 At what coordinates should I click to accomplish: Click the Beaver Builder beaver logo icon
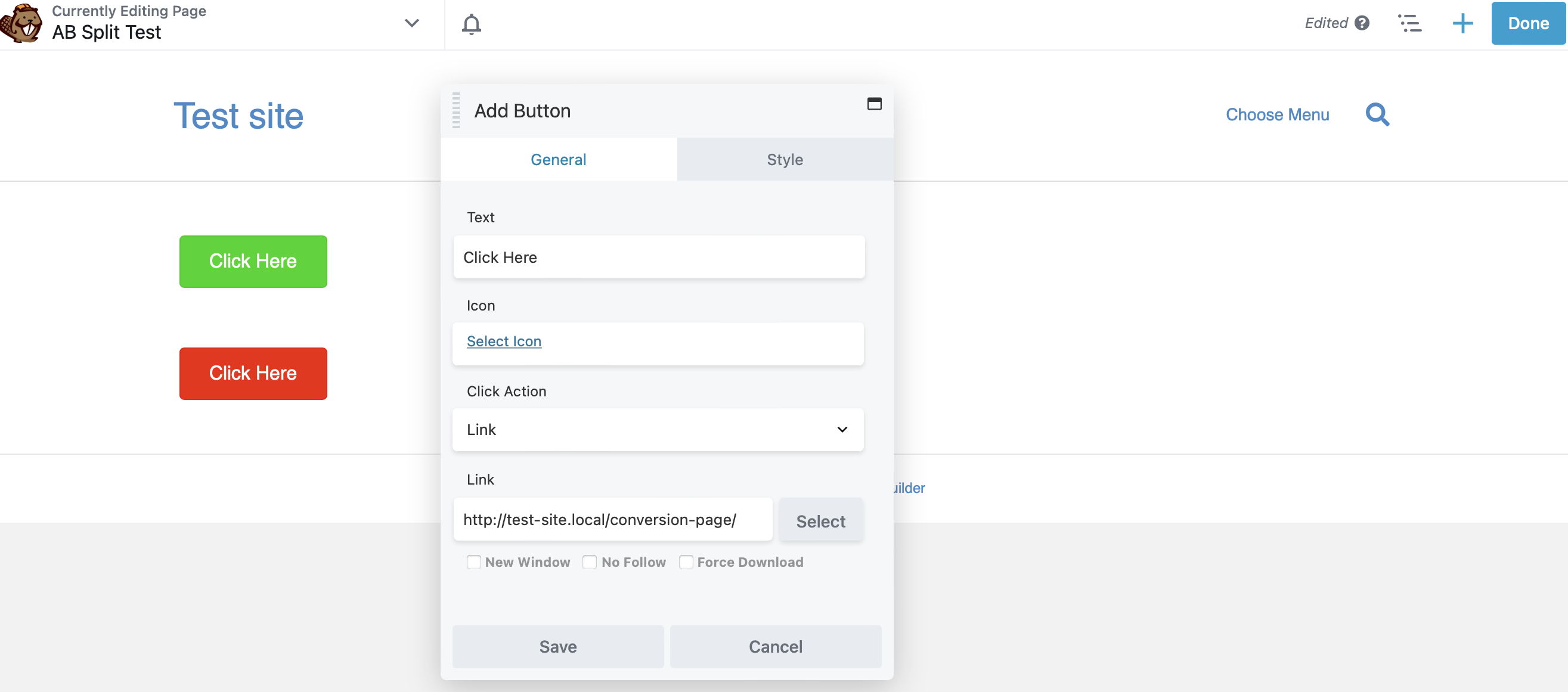[22, 23]
